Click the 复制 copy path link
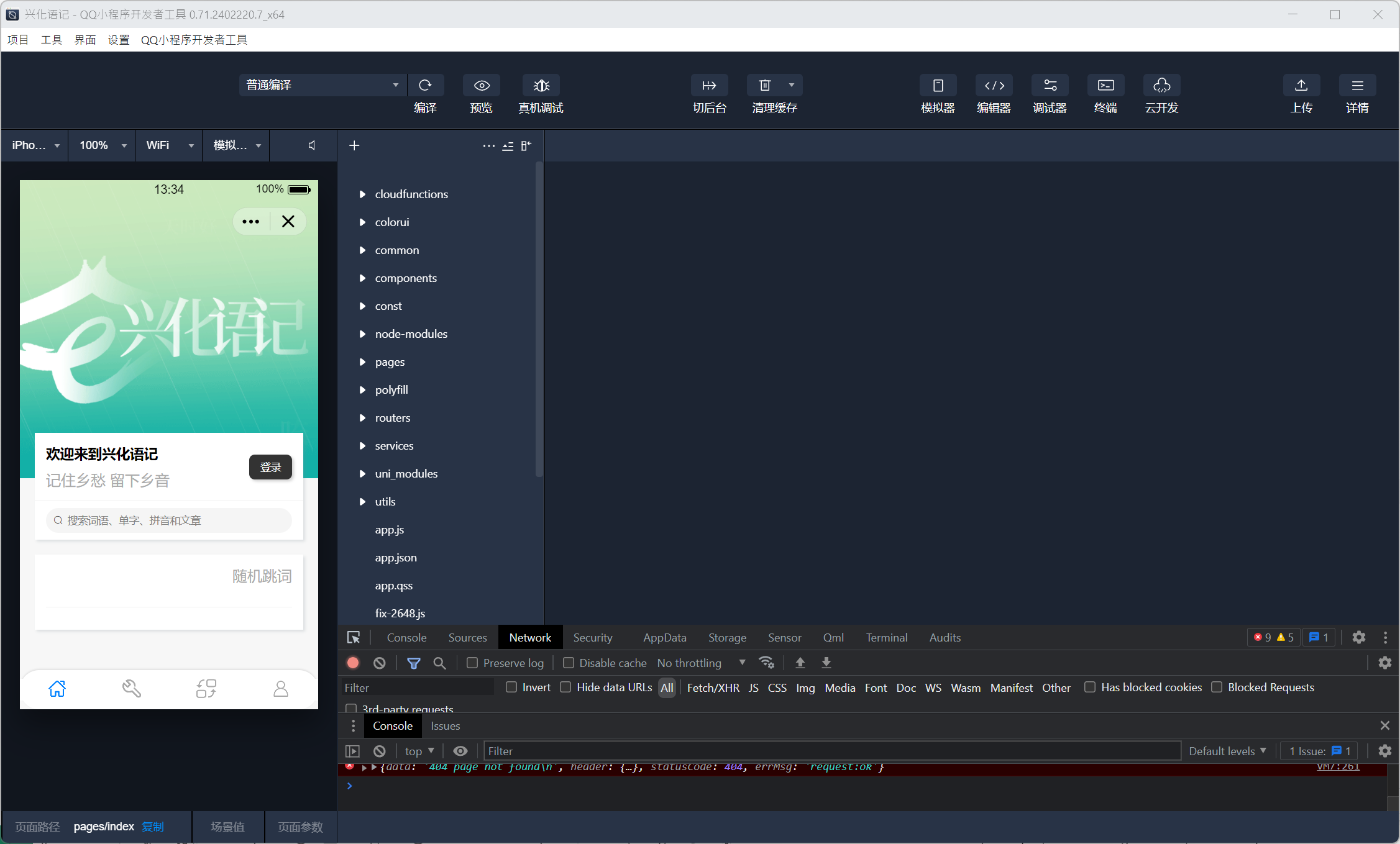The height and width of the screenshot is (844, 1400). 153,827
